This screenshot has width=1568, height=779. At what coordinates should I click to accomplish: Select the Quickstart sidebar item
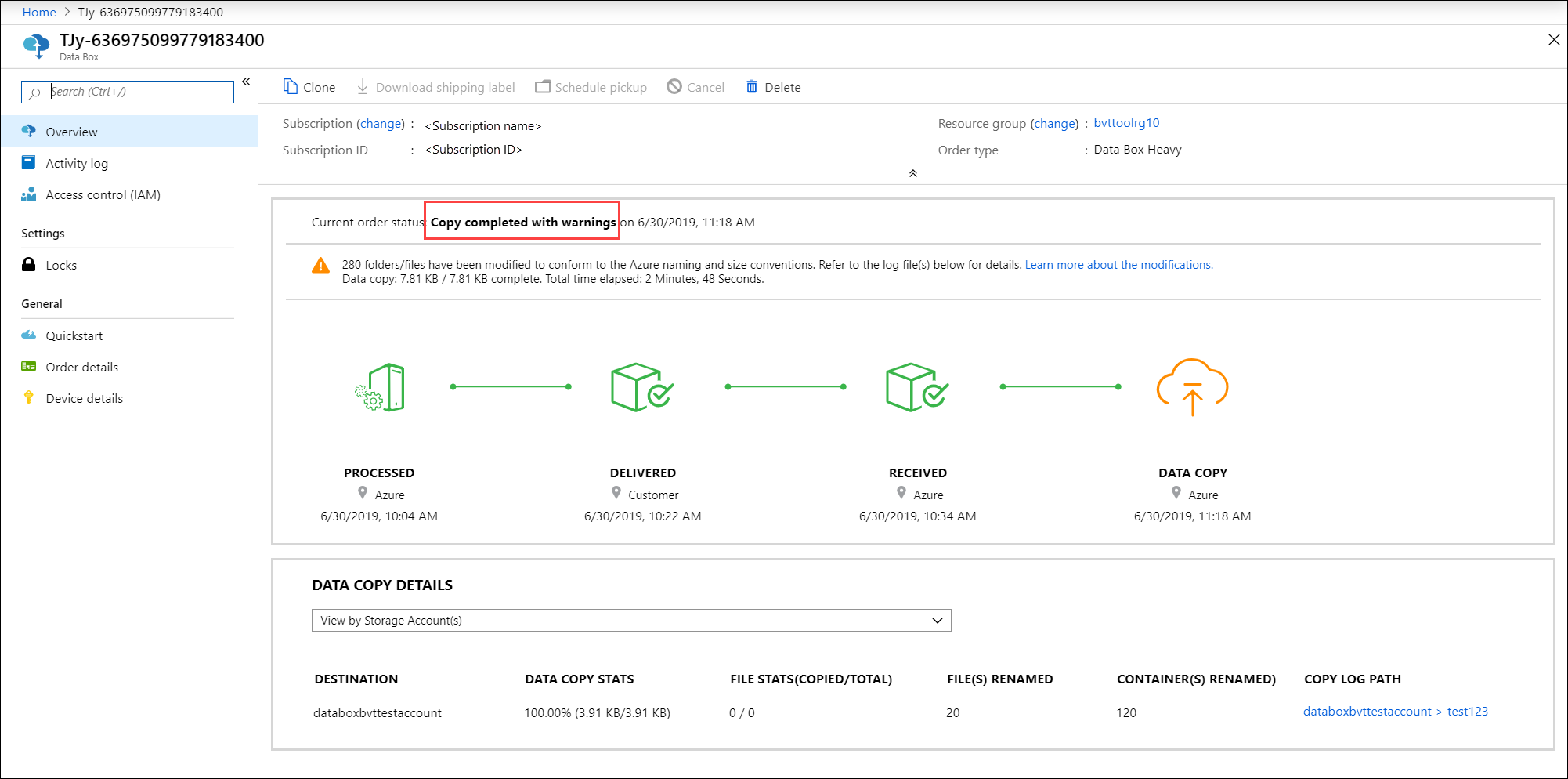[x=74, y=335]
